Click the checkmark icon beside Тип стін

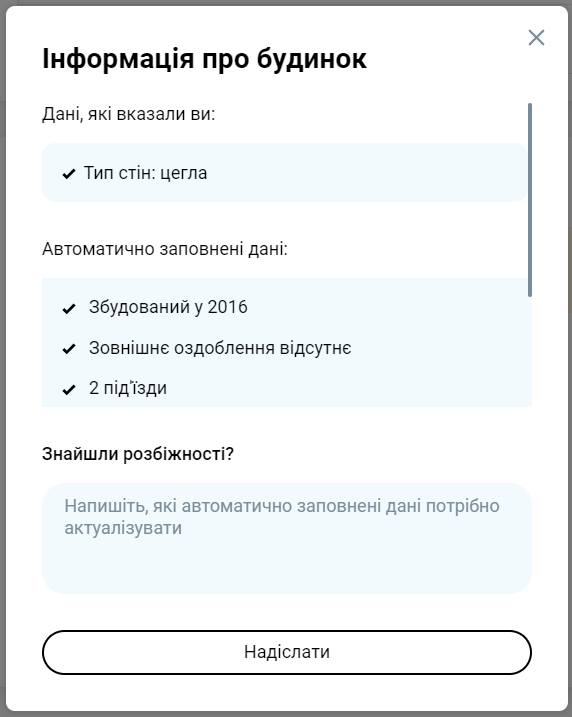pos(69,174)
